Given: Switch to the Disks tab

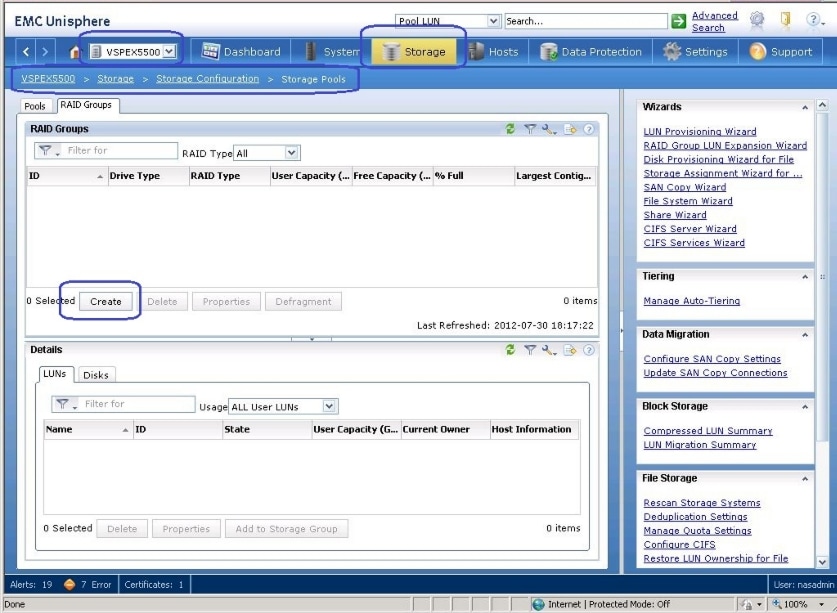Looking at the screenshot, I should pos(96,375).
